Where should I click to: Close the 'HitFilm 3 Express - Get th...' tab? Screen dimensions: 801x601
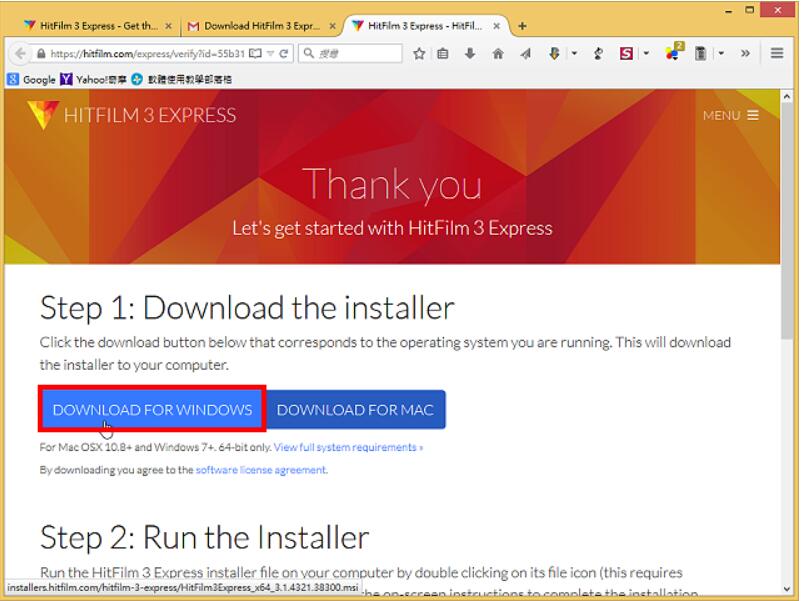click(x=169, y=26)
